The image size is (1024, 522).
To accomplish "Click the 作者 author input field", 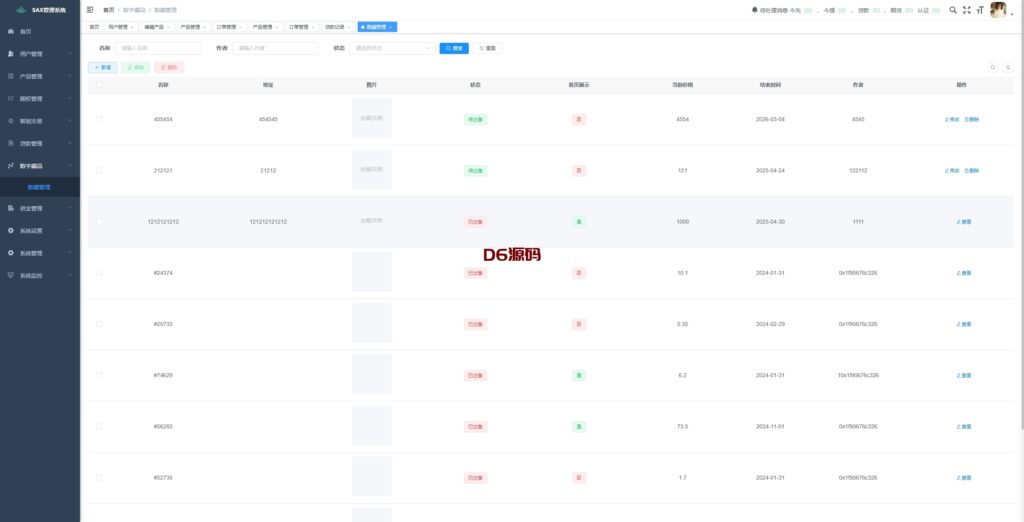I will click(276, 48).
